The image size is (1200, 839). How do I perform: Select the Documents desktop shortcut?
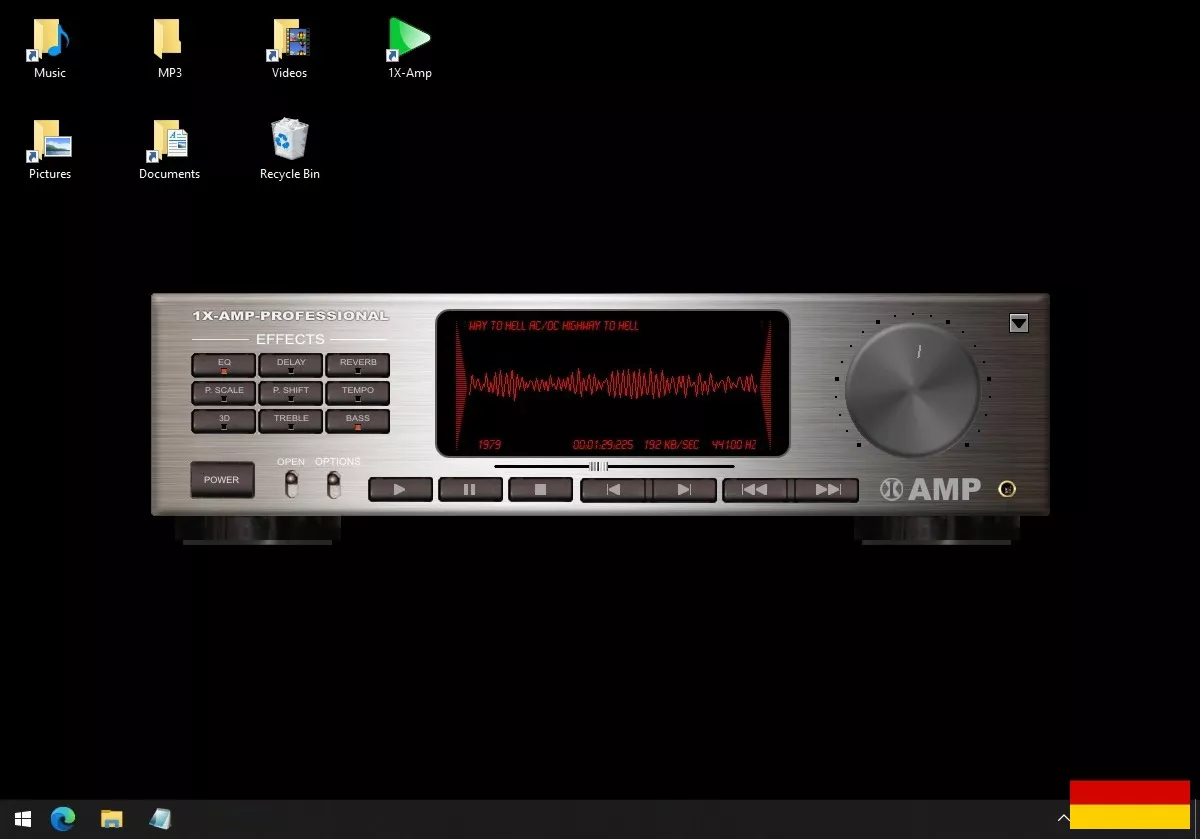pos(170,150)
